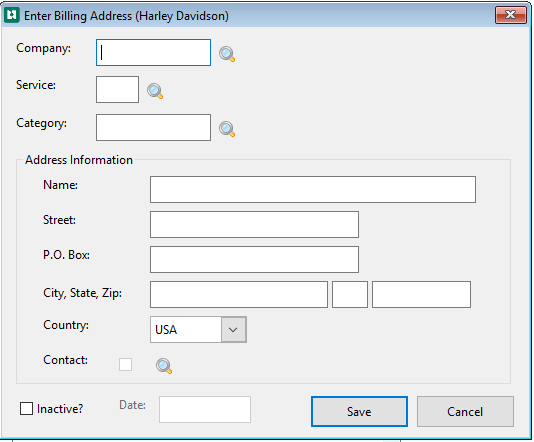Click the app icon in title bar

pyautogui.click(x=12, y=15)
